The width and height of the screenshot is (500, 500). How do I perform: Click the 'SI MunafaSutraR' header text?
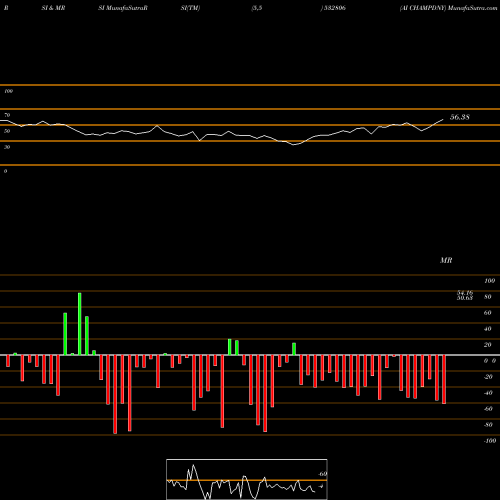point(123,8)
